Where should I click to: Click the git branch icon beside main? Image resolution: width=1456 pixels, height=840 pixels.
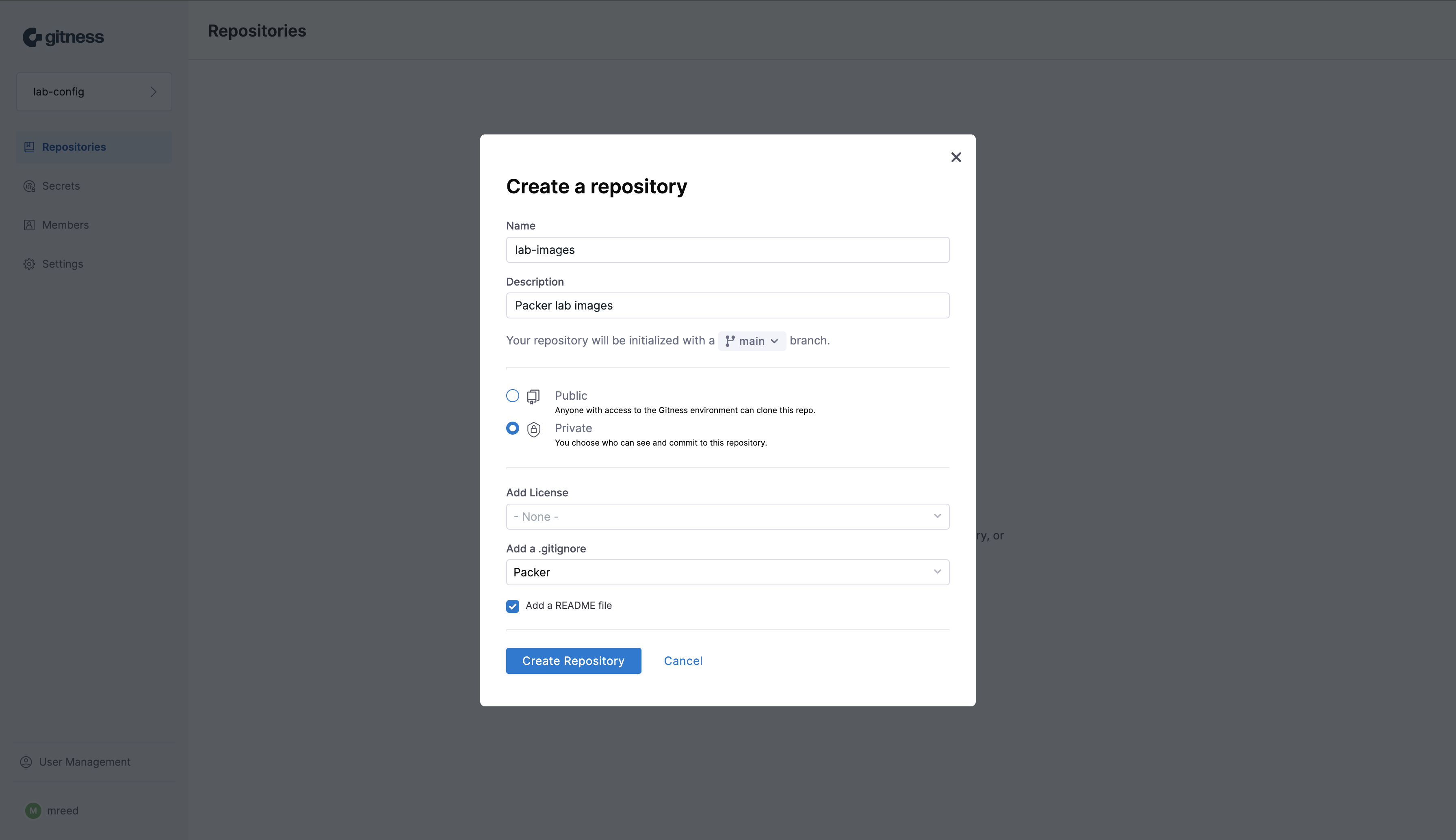pyautogui.click(x=730, y=341)
